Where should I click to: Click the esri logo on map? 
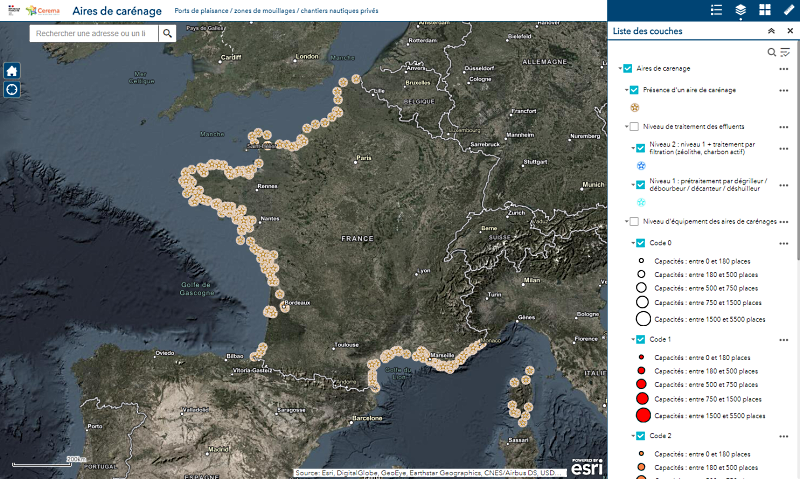tap(587, 466)
